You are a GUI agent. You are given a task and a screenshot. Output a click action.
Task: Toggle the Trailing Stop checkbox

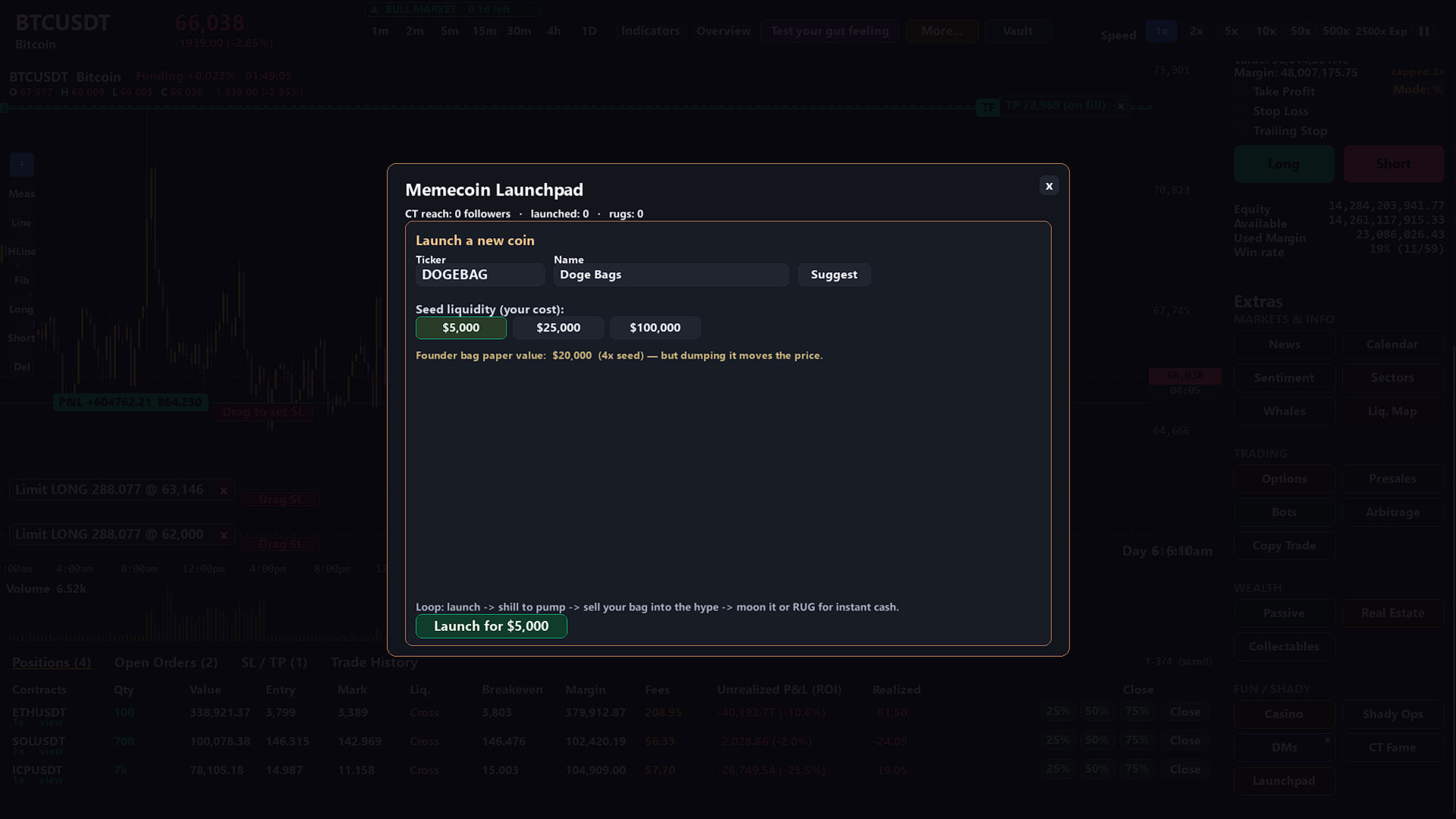pyautogui.click(x=1241, y=130)
